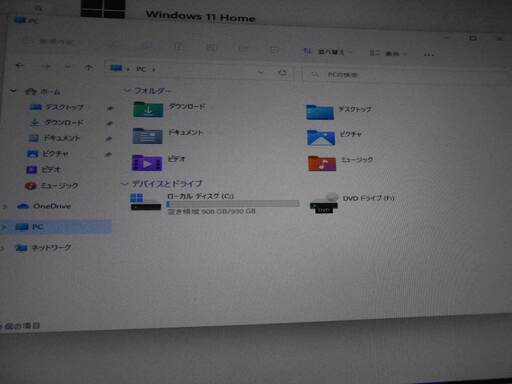Expand the PC tree node

[x=4, y=227]
